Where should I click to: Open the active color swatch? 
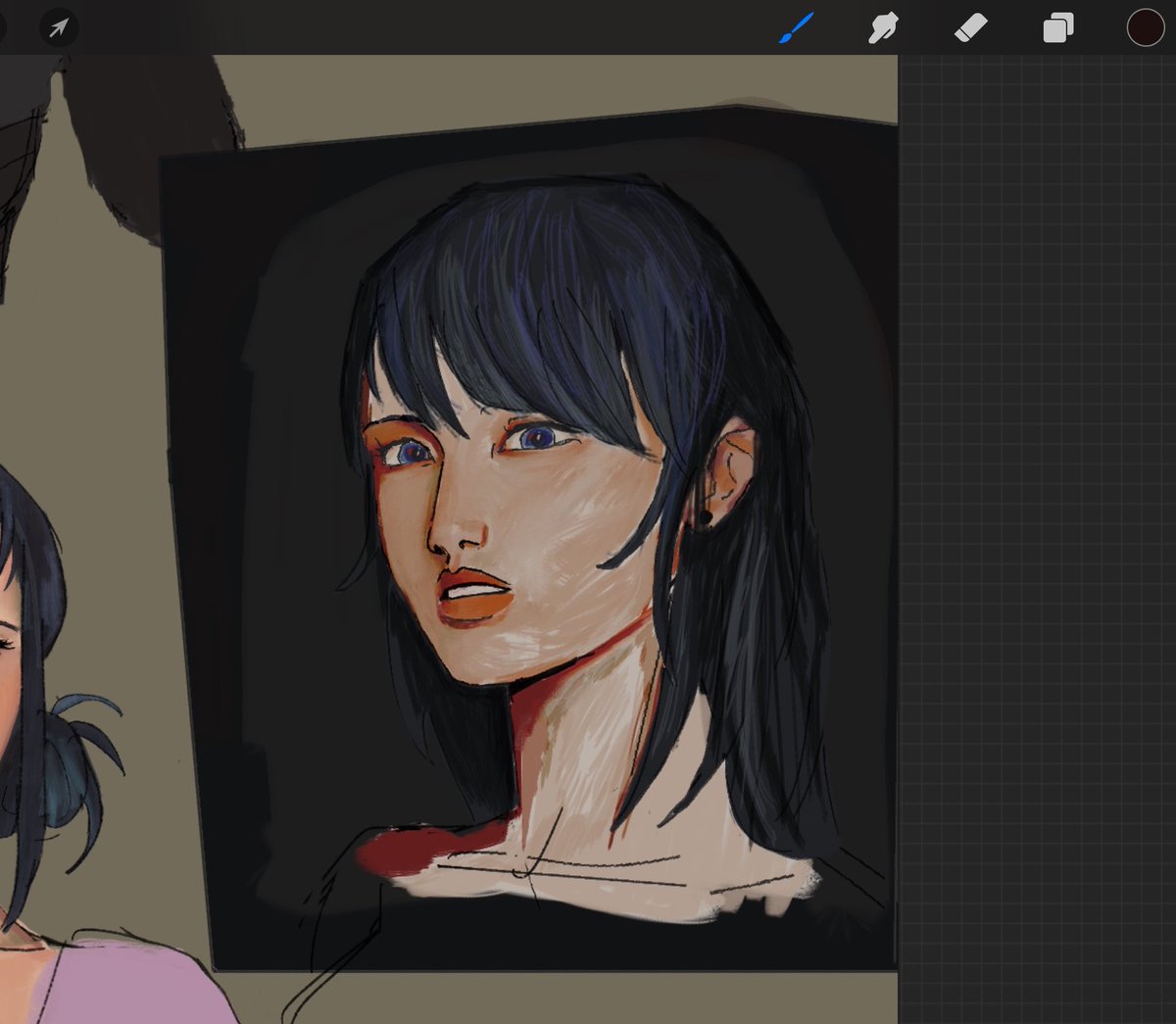tap(1146, 27)
